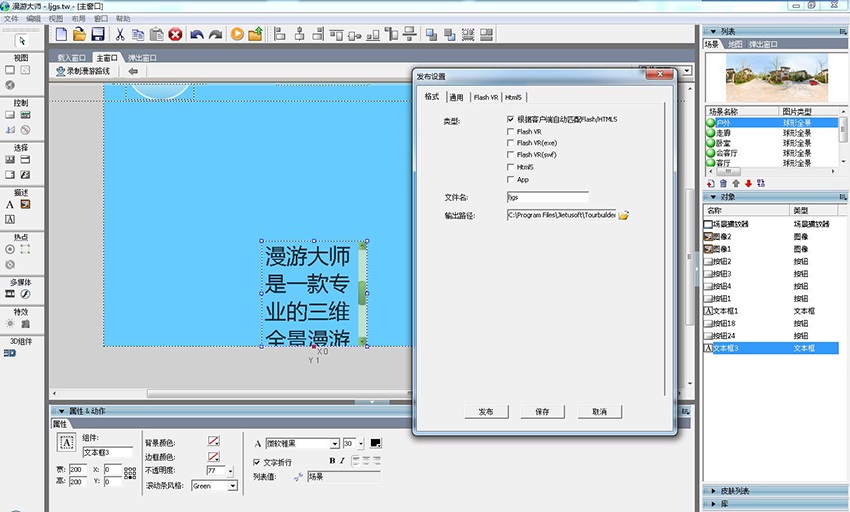Open a project with the folder icon
The width and height of the screenshot is (850, 512).
click(x=80, y=34)
